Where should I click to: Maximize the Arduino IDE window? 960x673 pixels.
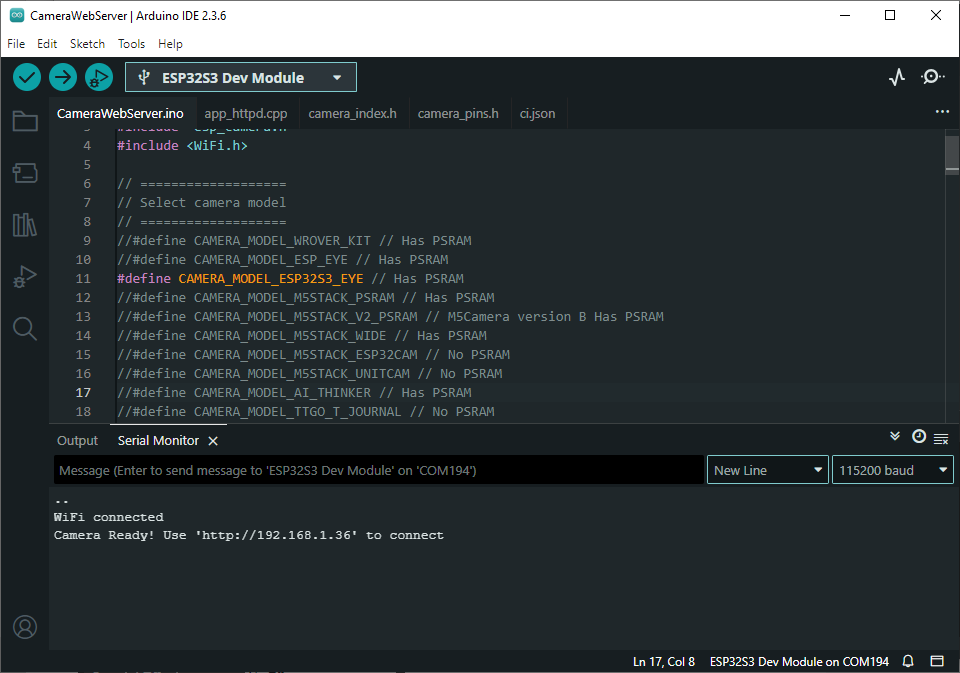(890, 15)
